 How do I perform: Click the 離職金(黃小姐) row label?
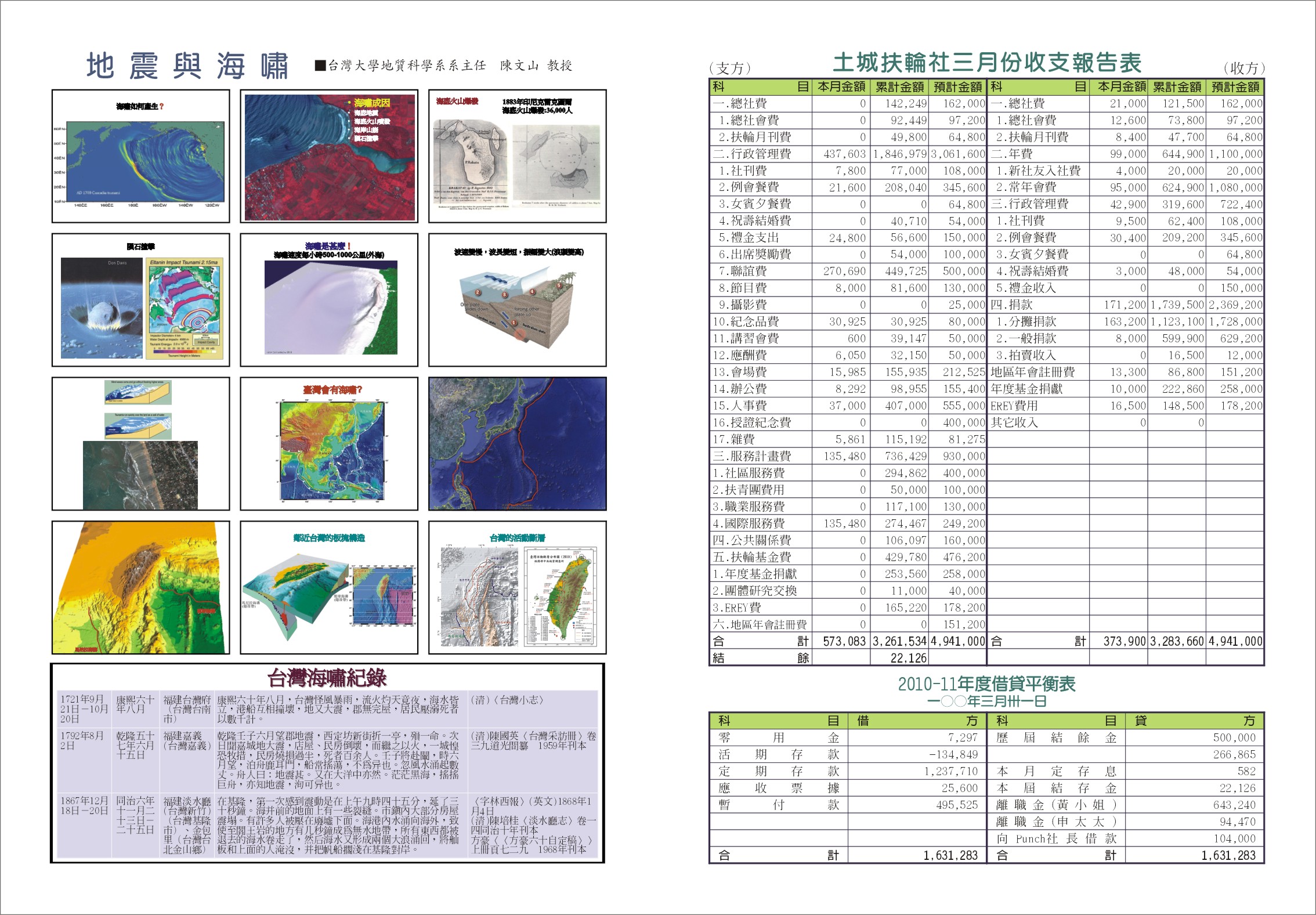click(1057, 805)
